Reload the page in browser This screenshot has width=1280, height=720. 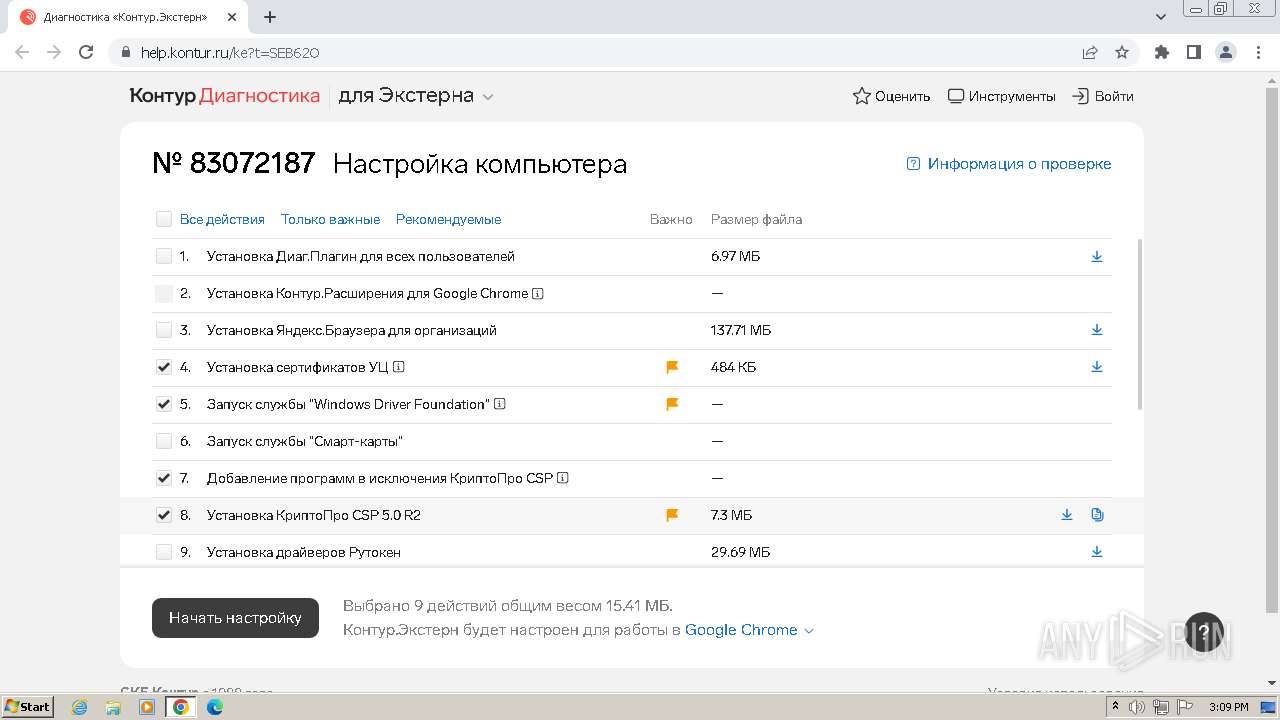86,52
